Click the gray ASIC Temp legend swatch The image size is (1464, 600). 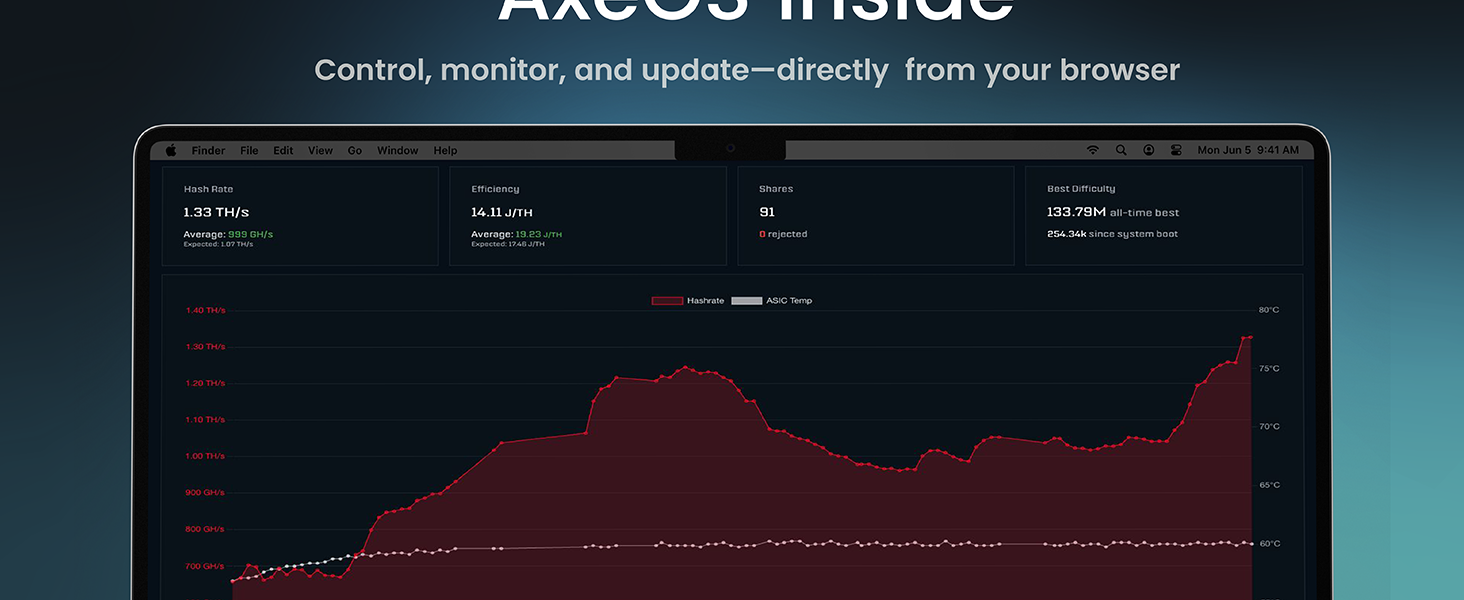tap(747, 301)
